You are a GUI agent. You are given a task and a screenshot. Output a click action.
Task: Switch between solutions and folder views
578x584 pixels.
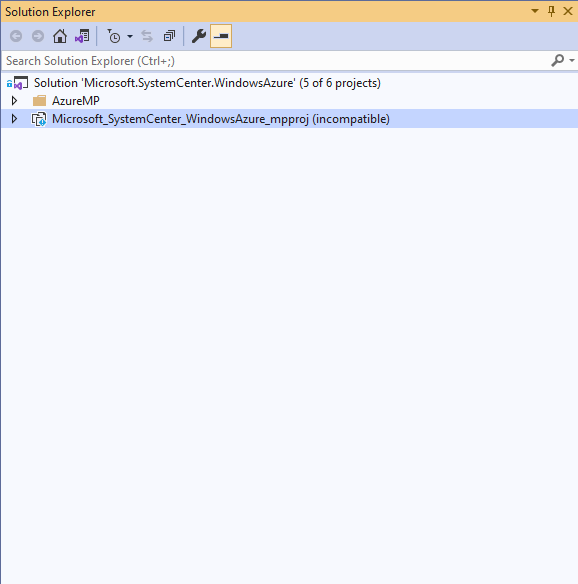click(x=82, y=36)
